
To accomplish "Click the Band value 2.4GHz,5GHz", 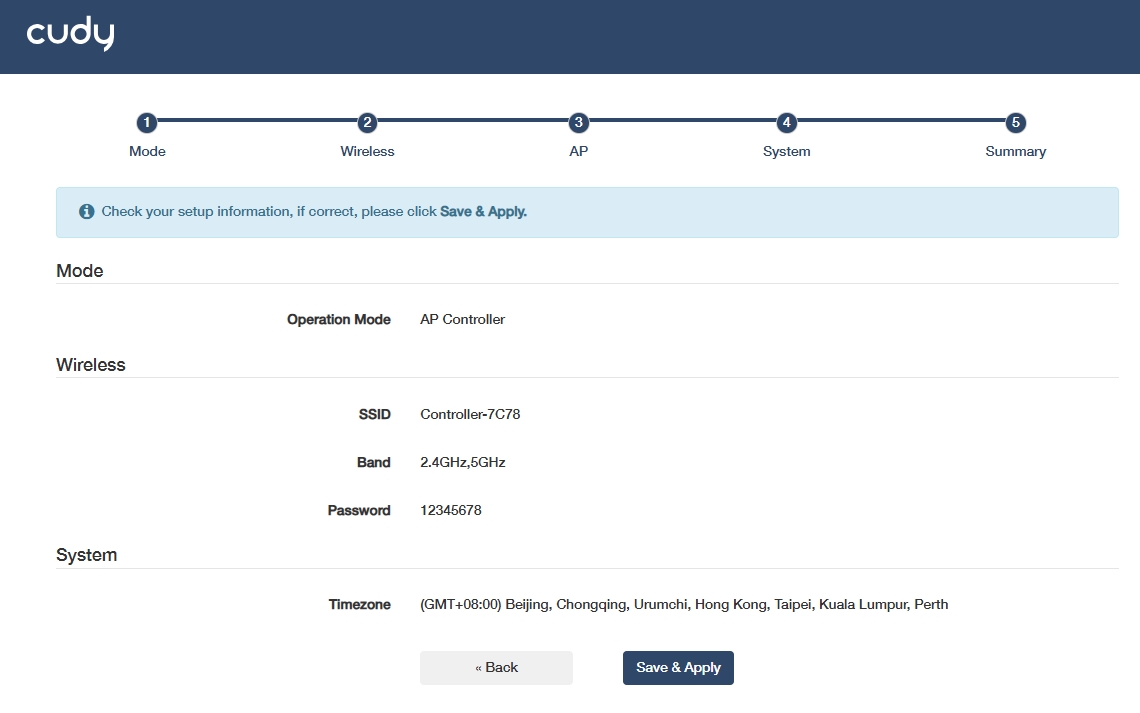I will pos(462,462).
